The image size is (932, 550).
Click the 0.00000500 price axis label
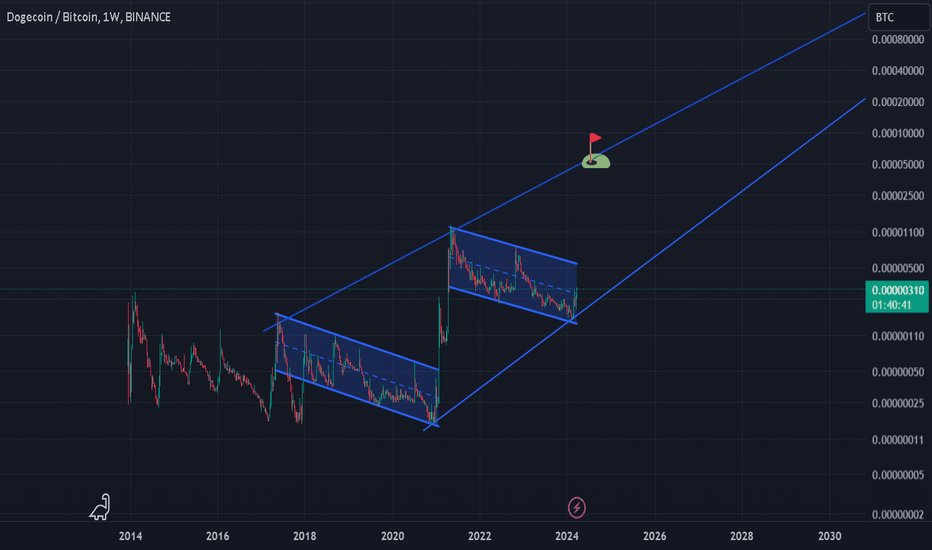pyautogui.click(x=898, y=268)
